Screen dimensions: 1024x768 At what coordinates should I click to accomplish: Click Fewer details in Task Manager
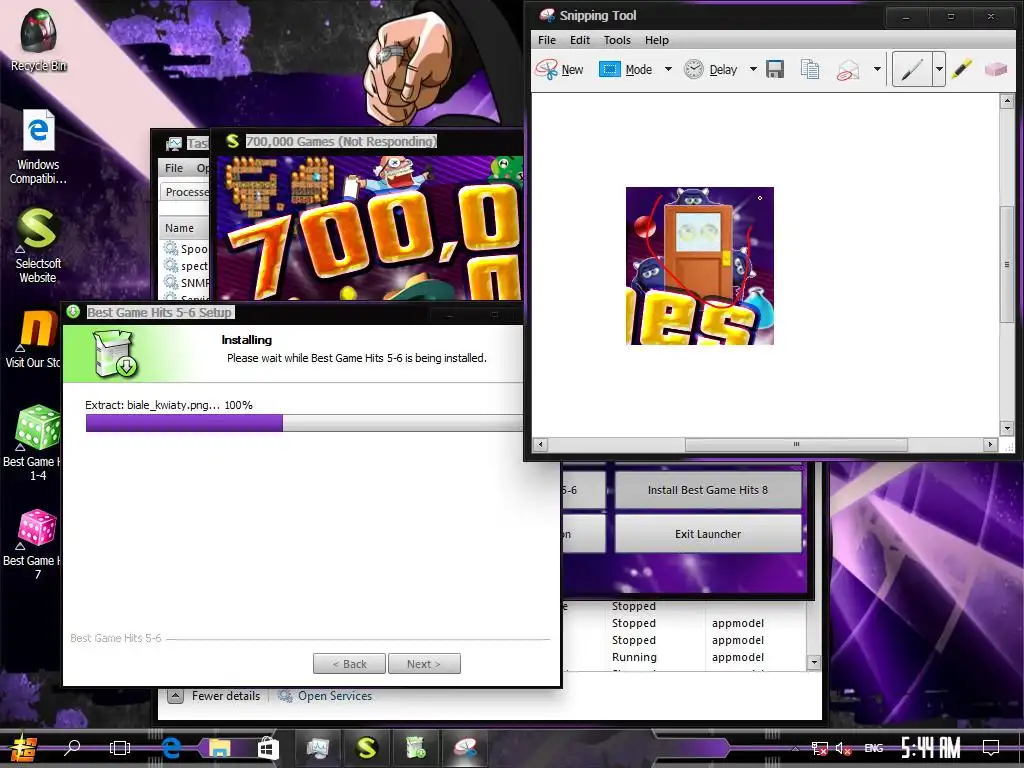click(x=215, y=696)
